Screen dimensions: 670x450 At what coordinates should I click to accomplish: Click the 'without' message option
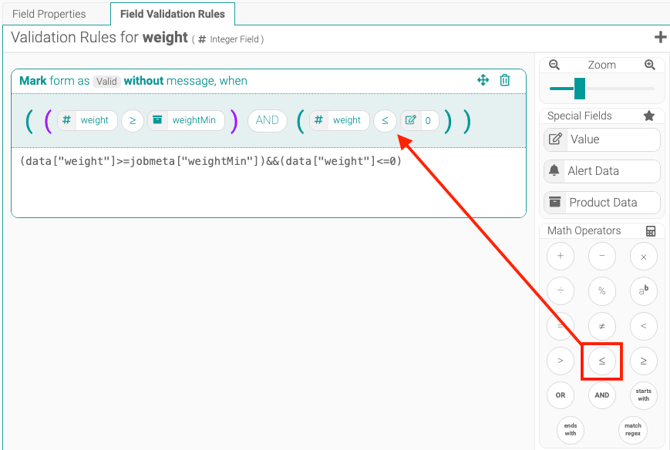click(144, 81)
